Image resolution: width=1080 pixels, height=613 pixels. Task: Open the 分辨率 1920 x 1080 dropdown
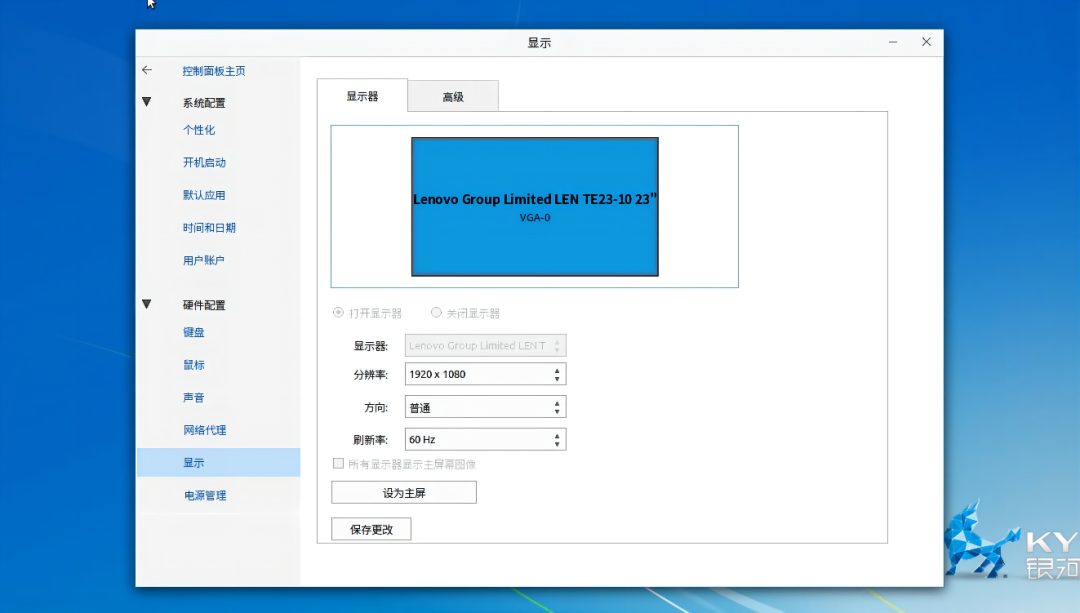(x=486, y=374)
